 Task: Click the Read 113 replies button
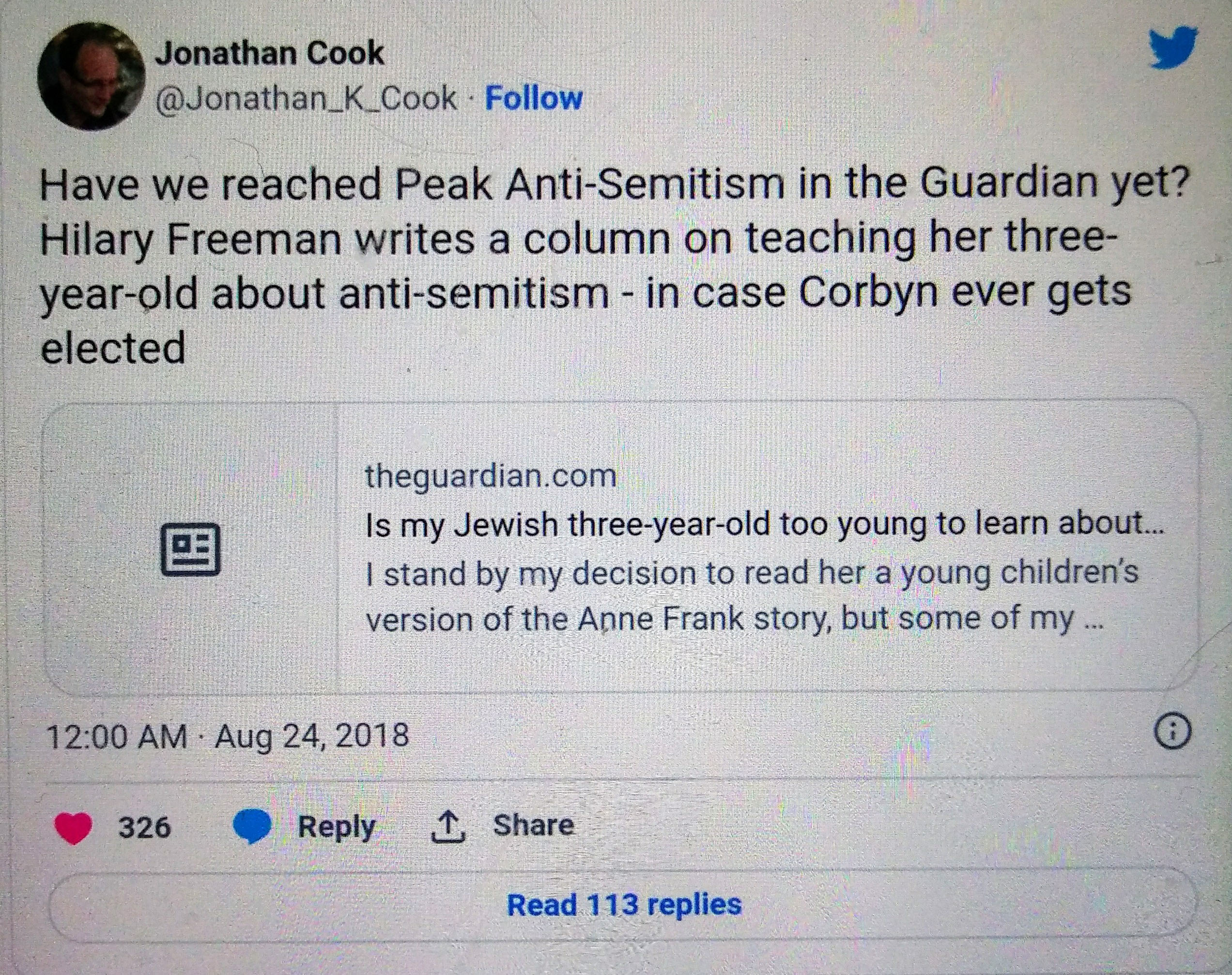623,905
